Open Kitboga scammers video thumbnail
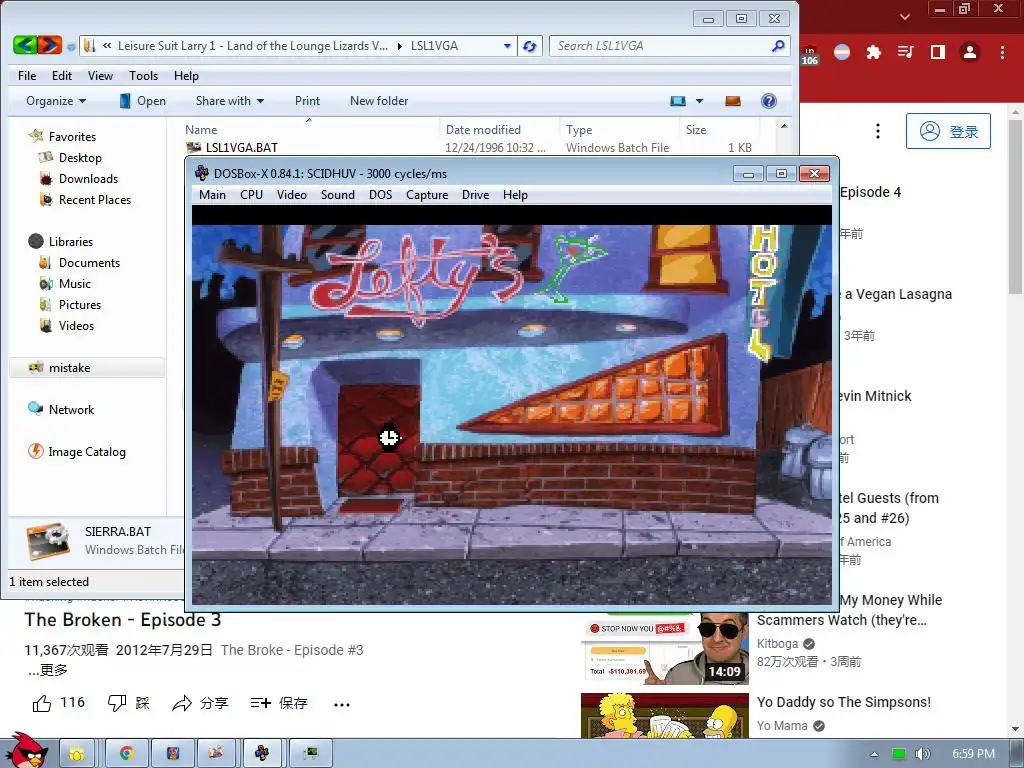1024x768 pixels. (665, 648)
